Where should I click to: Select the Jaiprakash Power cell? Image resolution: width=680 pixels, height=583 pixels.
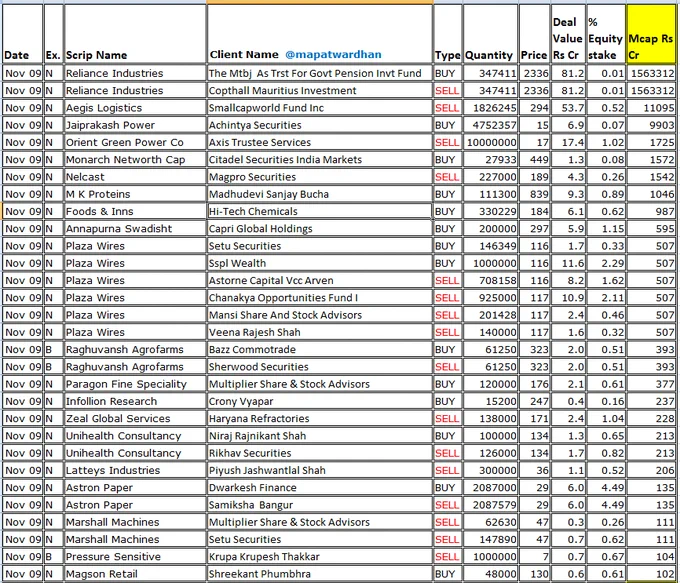coord(135,125)
